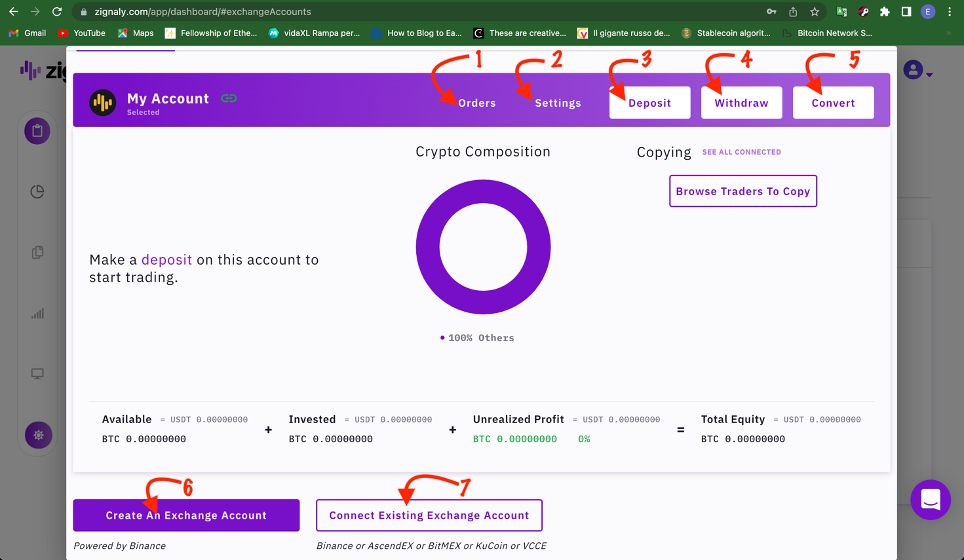Open the Gmail bookmark
Image resolution: width=964 pixels, height=560 pixels.
point(27,33)
